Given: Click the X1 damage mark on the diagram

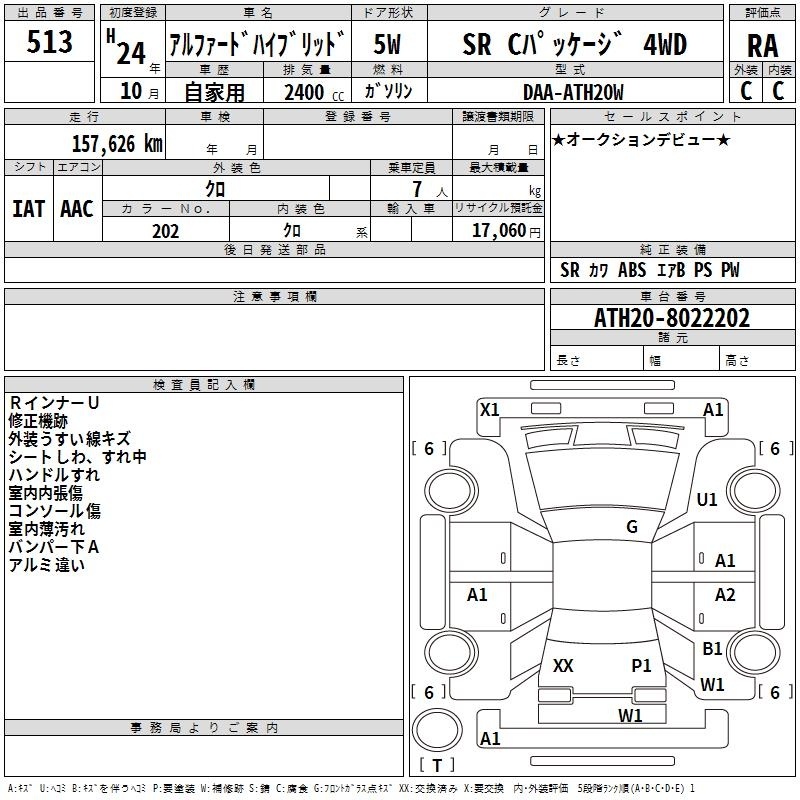Looking at the screenshot, I should (490, 409).
